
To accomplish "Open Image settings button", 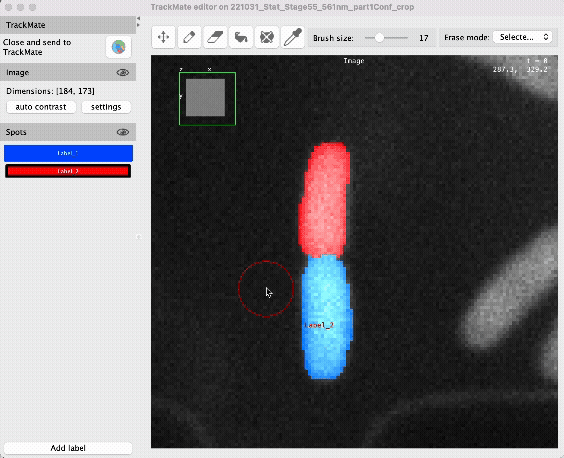I will pos(106,107).
